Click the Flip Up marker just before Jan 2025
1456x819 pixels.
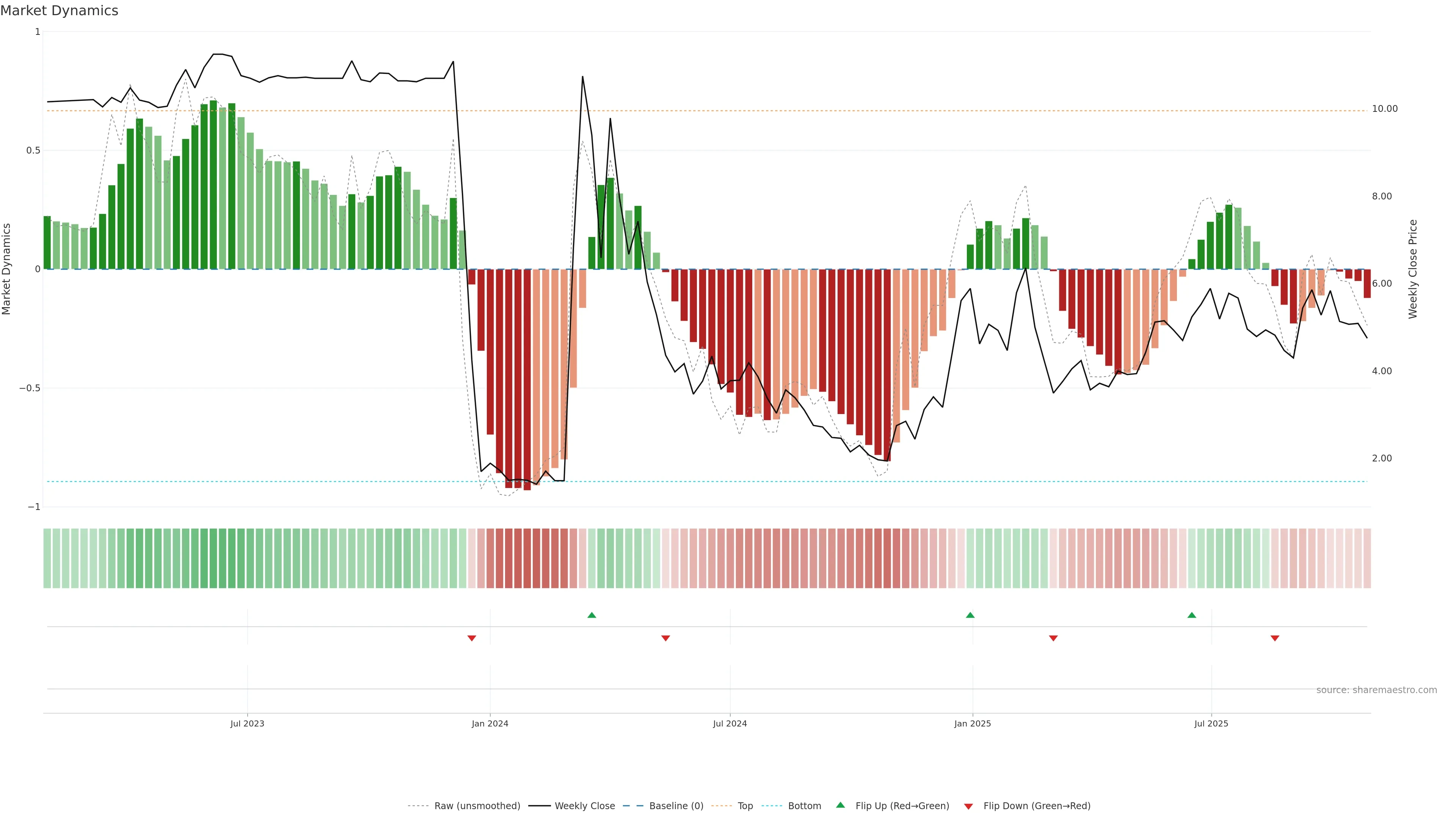tap(970, 615)
